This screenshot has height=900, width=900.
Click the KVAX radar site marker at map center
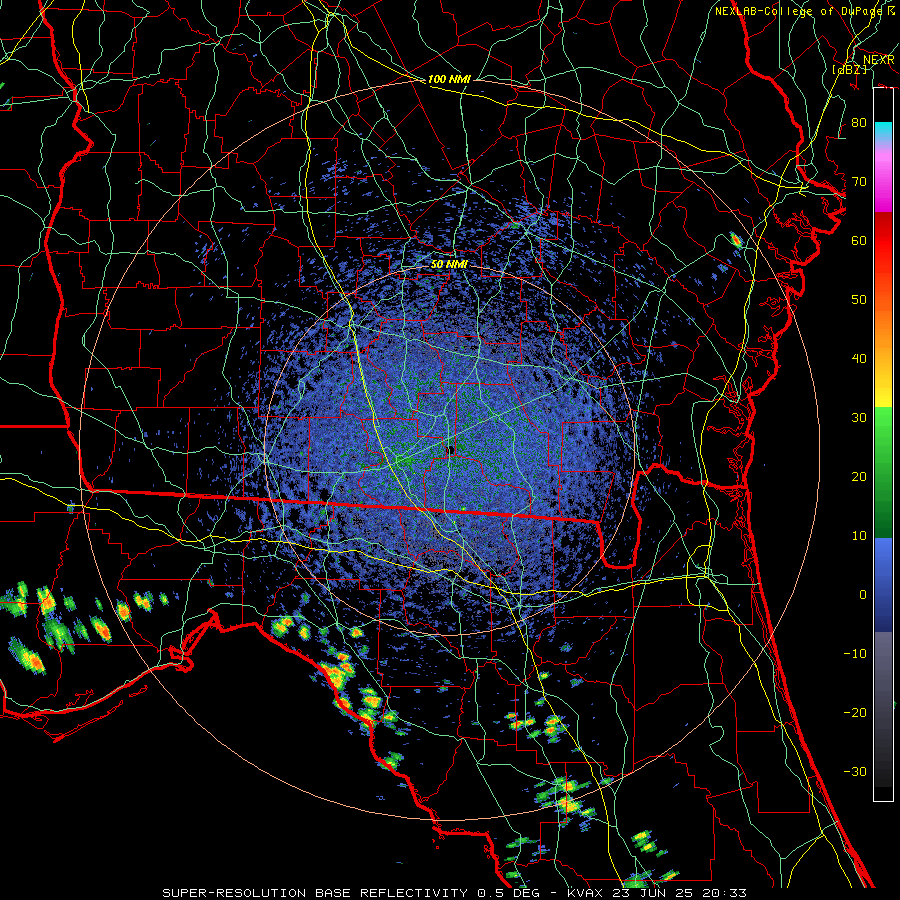click(451, 450)
